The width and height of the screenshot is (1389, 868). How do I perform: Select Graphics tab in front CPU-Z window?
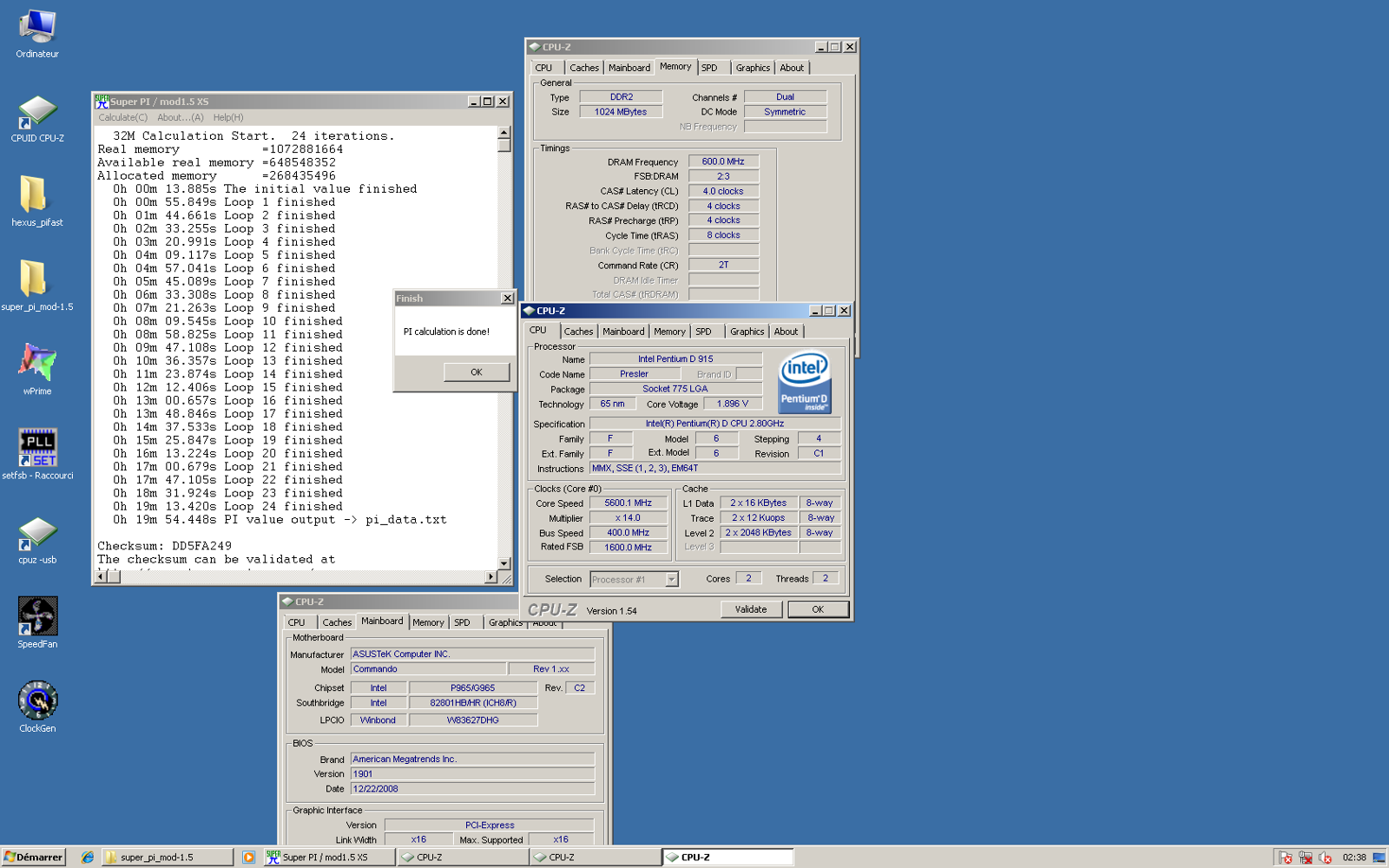pyautogui.click(x=747, y=332)
